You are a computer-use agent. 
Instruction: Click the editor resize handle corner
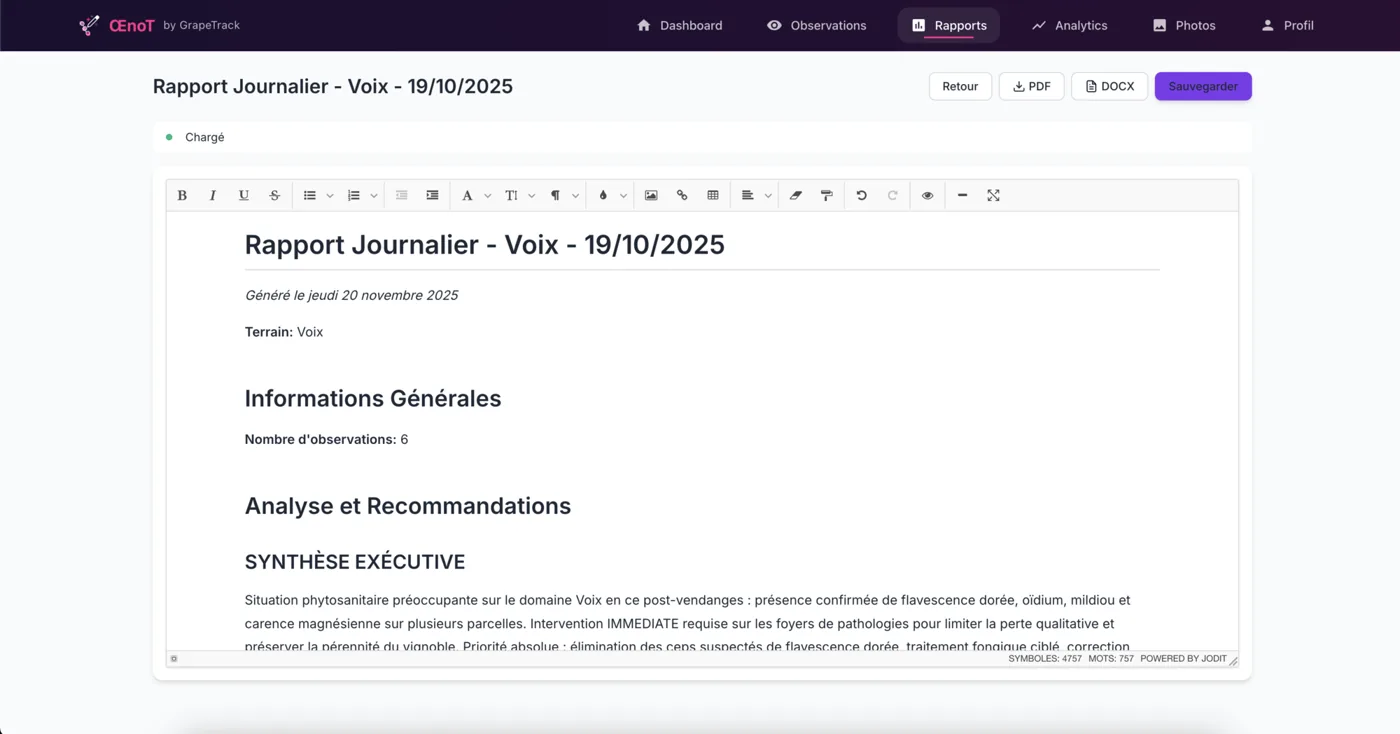click(x=1233, y=660)
